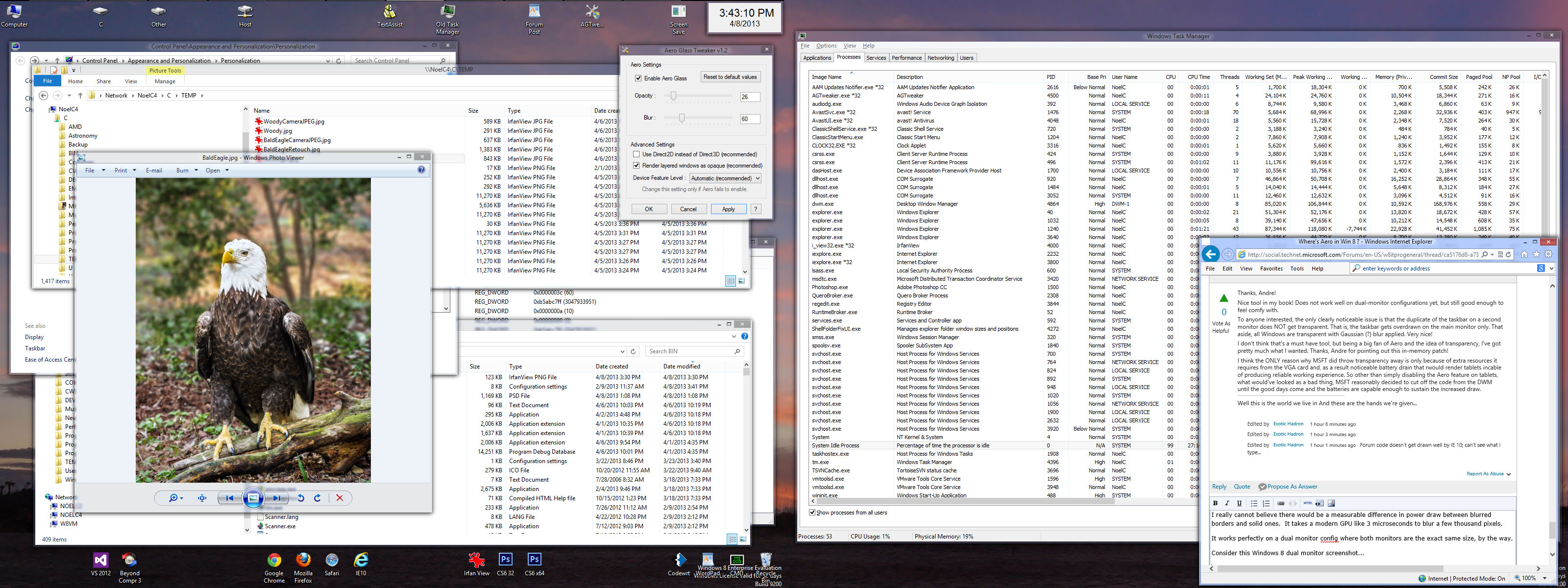
Task: Show next photo in Photo Viewer
Action: pos(276,498)
